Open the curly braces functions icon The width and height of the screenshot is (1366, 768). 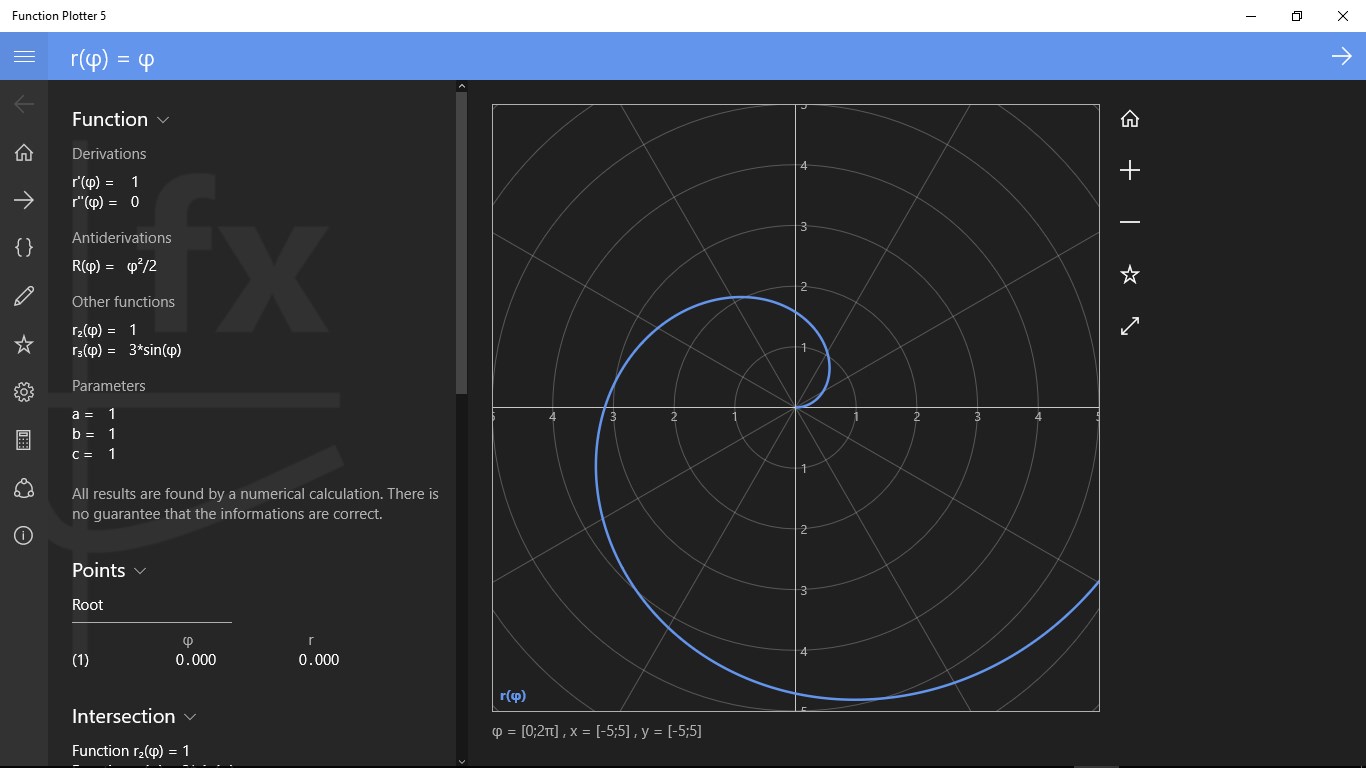coord(24,248)
